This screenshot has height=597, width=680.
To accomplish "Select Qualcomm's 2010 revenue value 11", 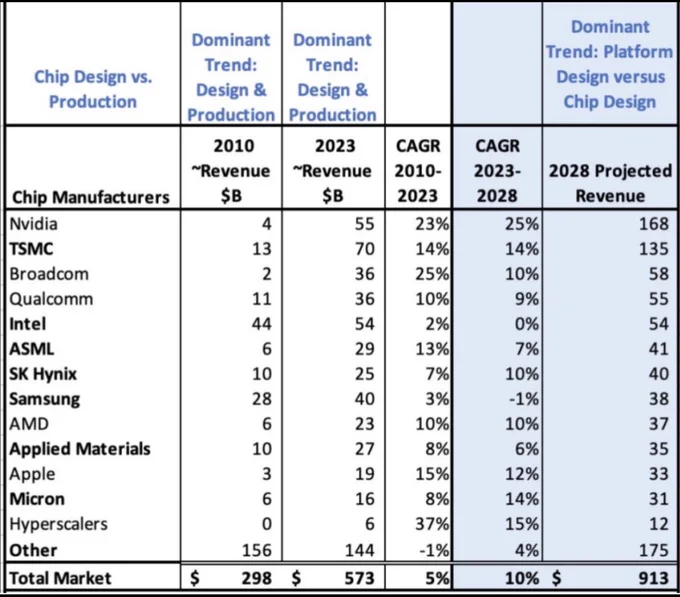I will click(262, 299).
